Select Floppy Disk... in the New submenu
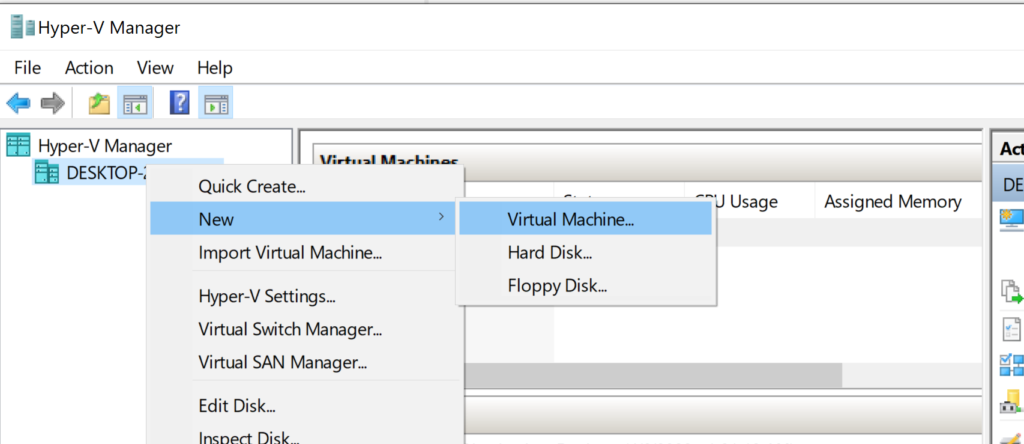Image resolution: width=1024 pixels, height=444 pixels. tap(585, 285)
